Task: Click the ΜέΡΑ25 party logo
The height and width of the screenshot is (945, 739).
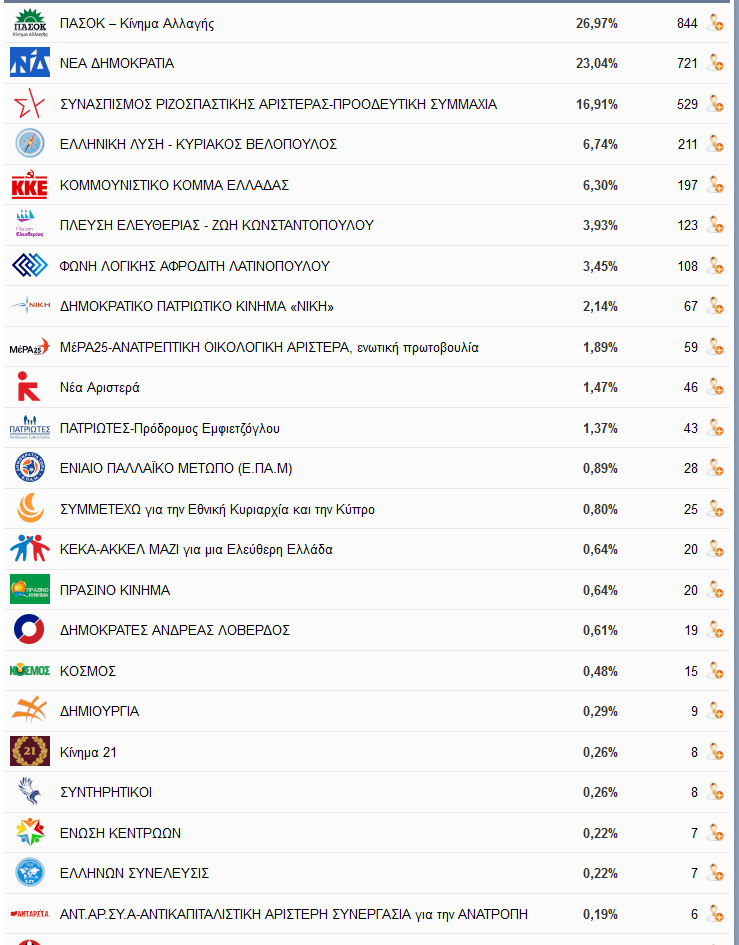Action: point(30,347)
